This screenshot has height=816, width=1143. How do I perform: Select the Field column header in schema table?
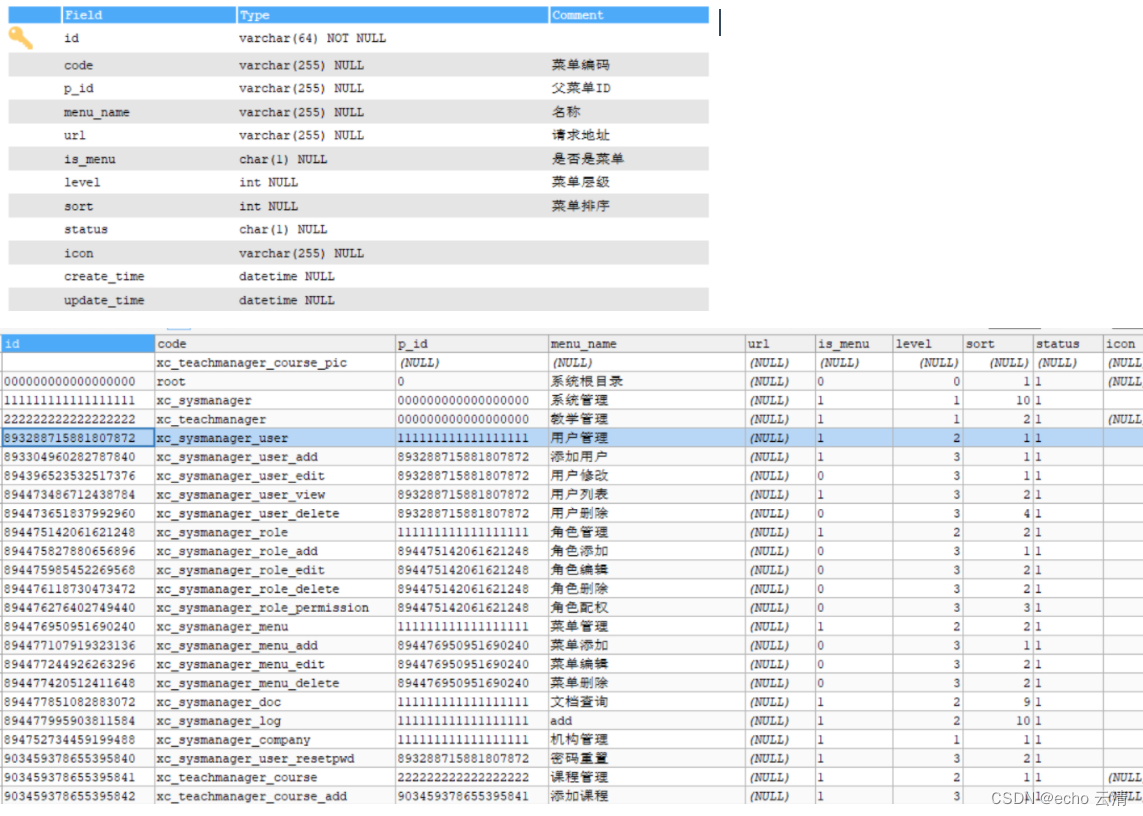click(149, 15)
